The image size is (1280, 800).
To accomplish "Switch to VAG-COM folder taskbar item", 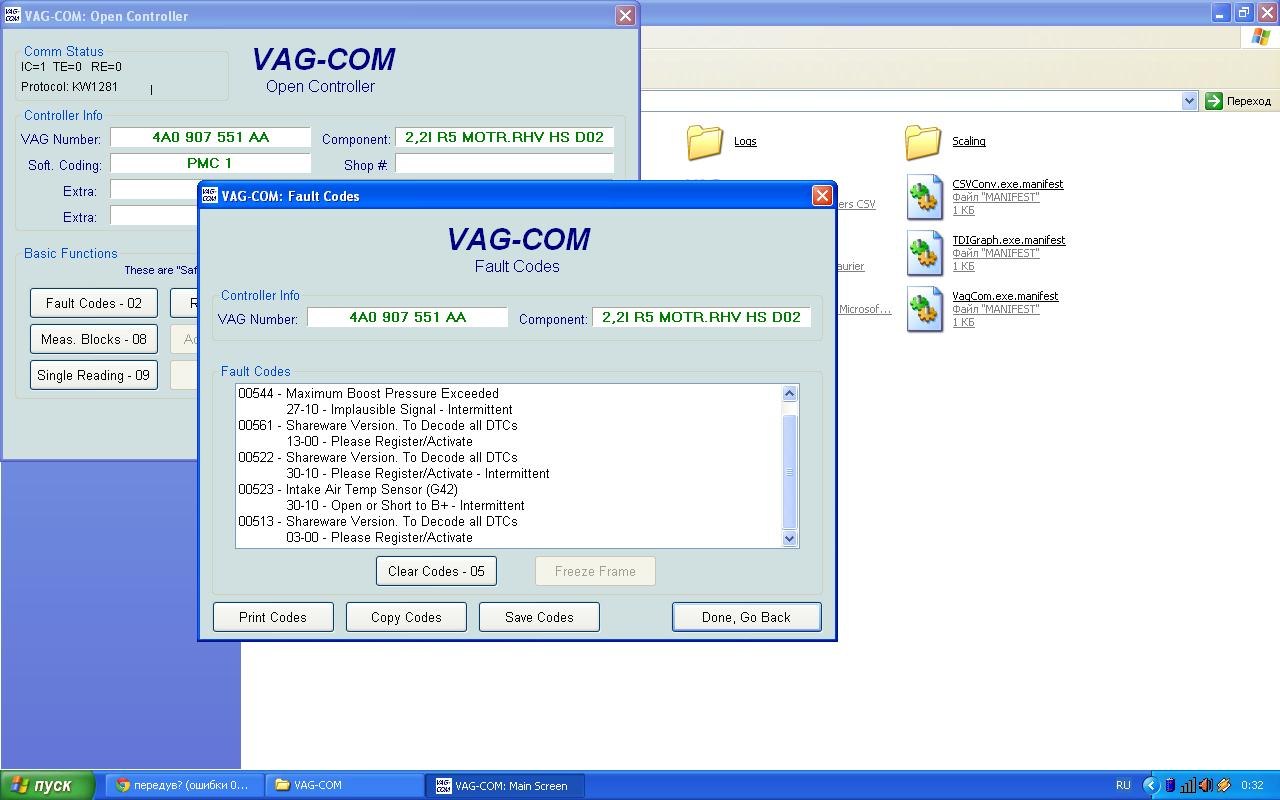I will pyautogui.click(x=344, y=785).
